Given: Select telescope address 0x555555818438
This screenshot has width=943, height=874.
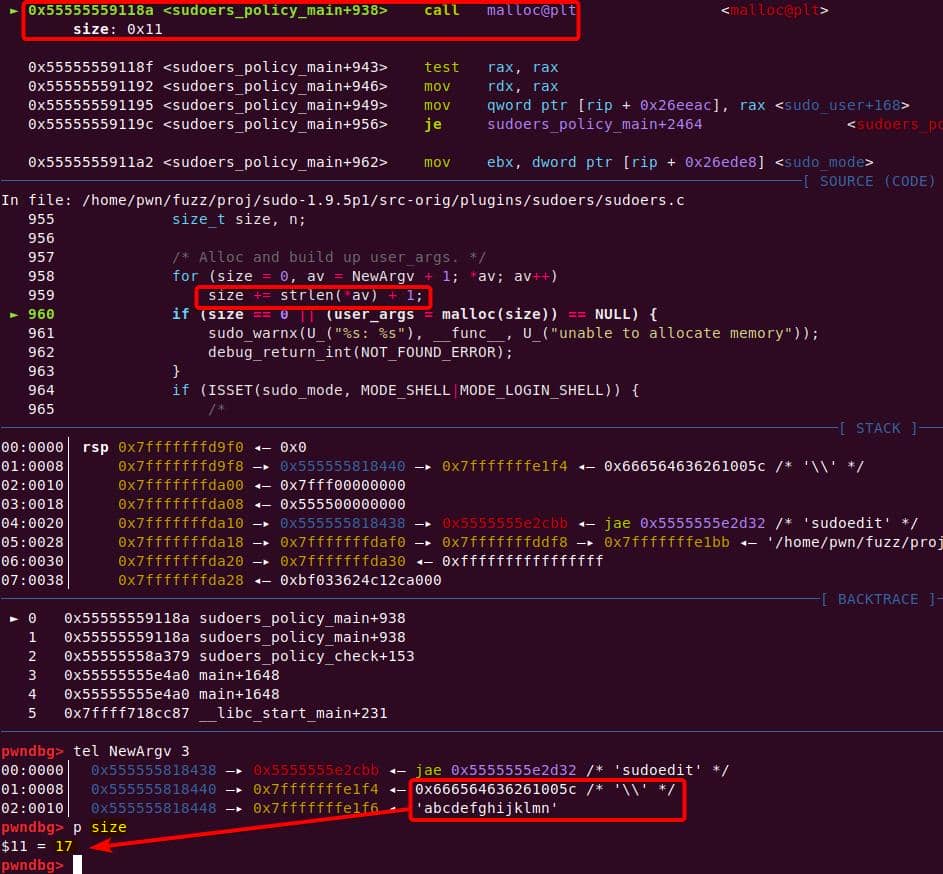Looking at the screenshot, I should pyautogui.click(x=153, y=770).
